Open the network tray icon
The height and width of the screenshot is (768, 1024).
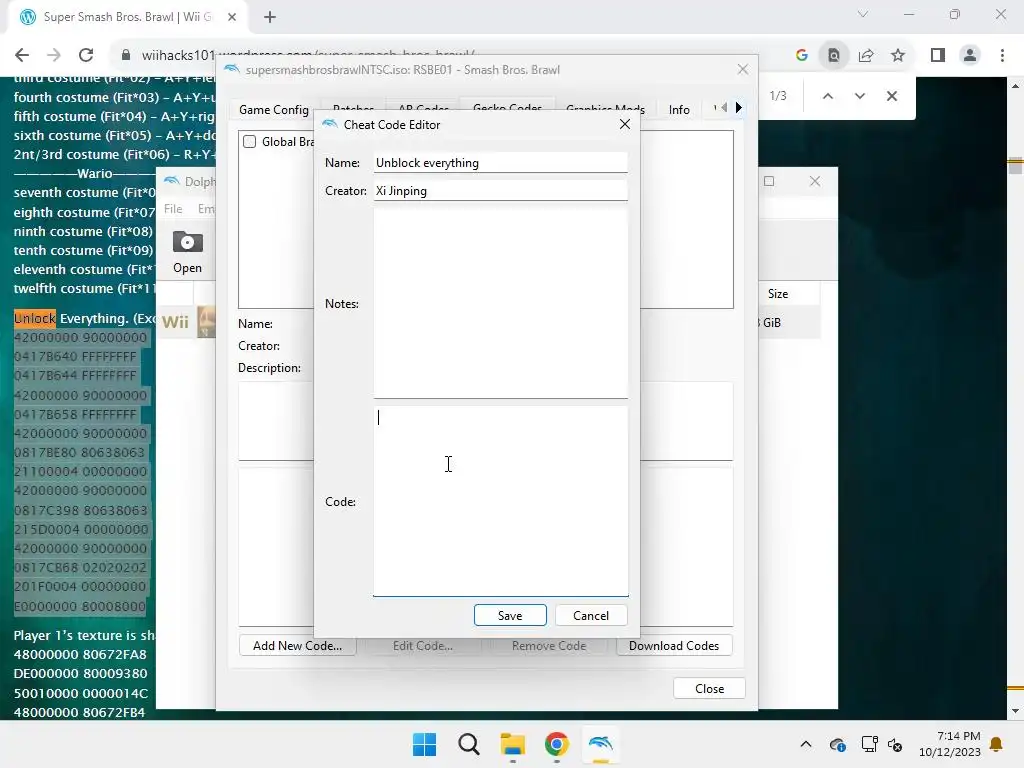[x=869, y=744]
